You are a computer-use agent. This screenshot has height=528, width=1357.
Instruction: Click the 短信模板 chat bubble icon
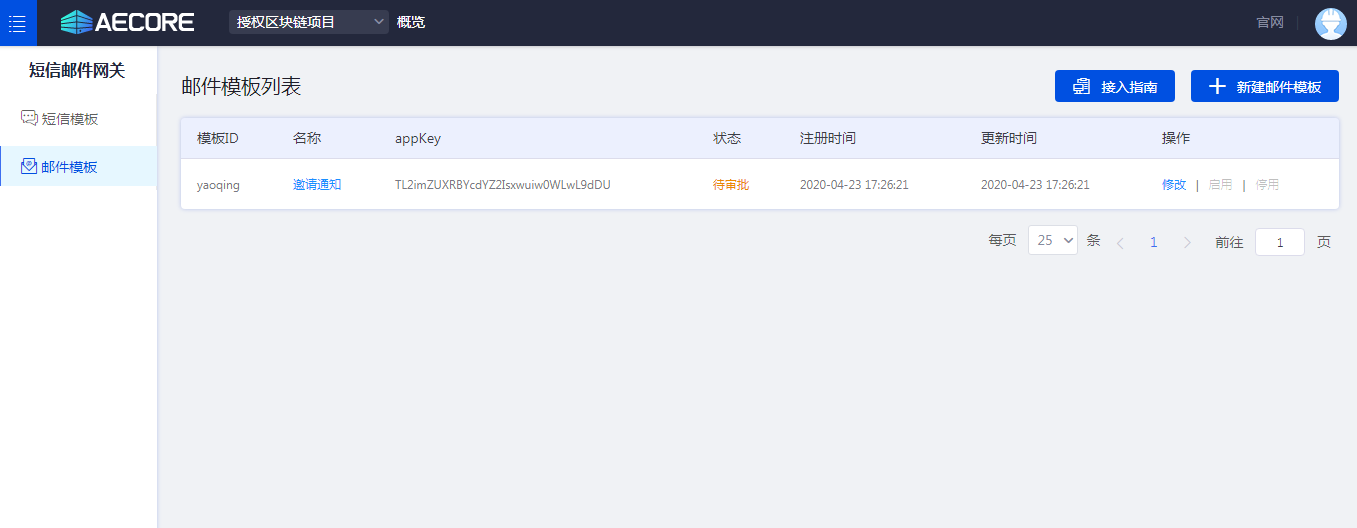29,118
